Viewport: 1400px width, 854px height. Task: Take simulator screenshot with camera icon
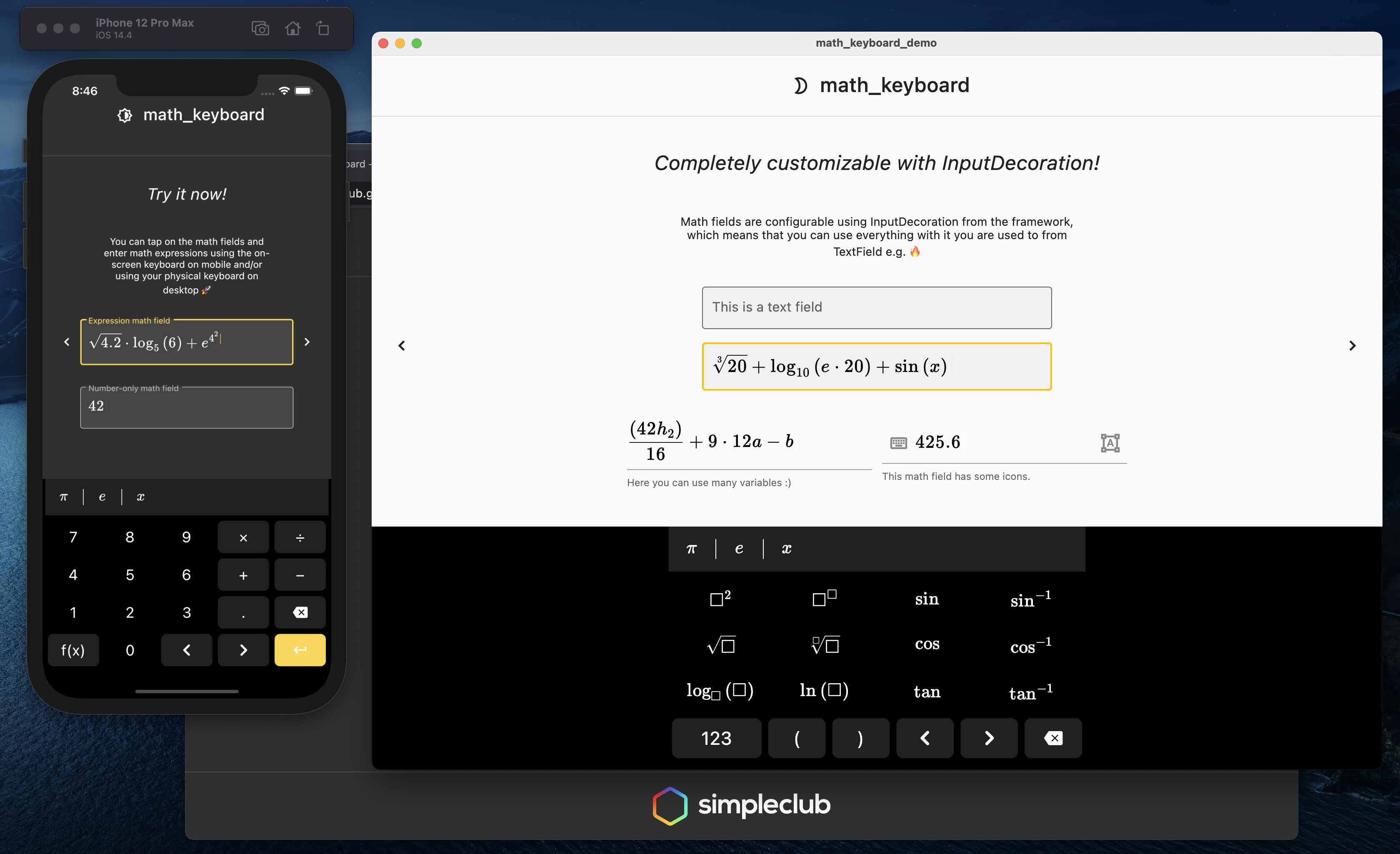coord(260,28)
